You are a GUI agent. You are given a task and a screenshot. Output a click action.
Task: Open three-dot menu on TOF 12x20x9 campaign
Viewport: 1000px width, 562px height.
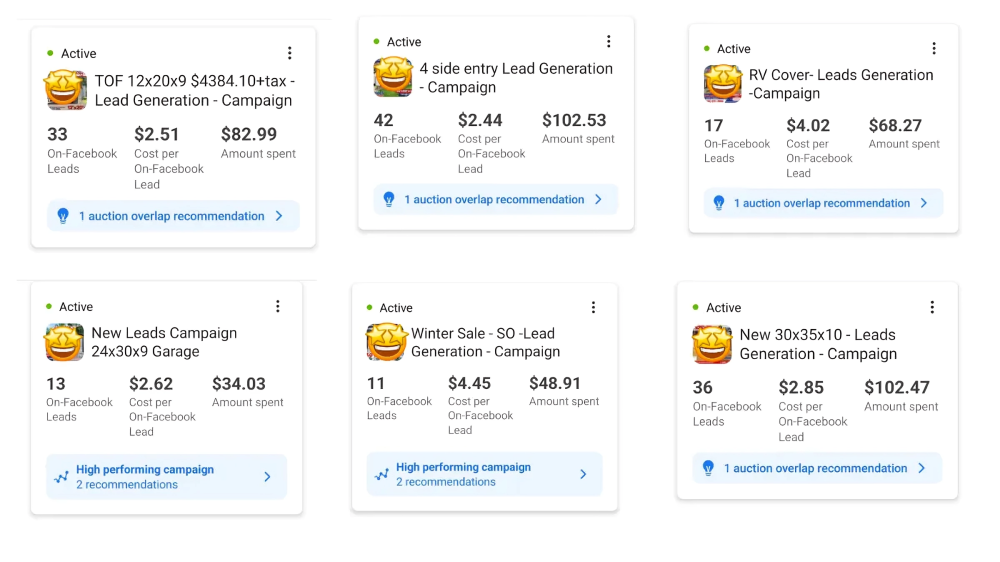pos(290,53)
